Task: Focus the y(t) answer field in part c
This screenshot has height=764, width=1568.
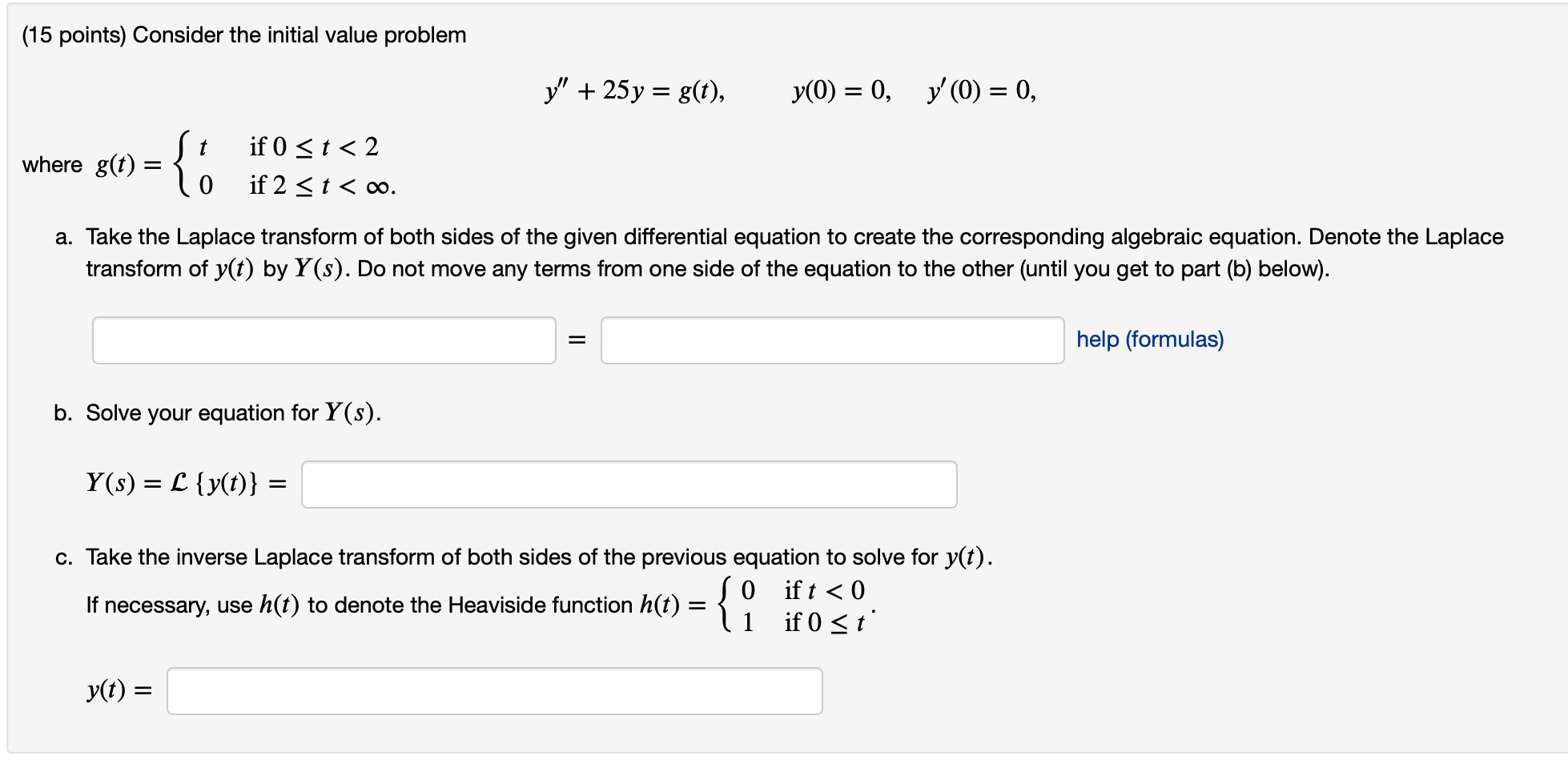Action: coord(494,691)
